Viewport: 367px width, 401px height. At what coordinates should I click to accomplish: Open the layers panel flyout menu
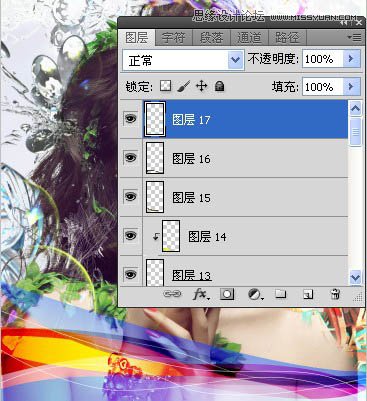pos(355,38)
